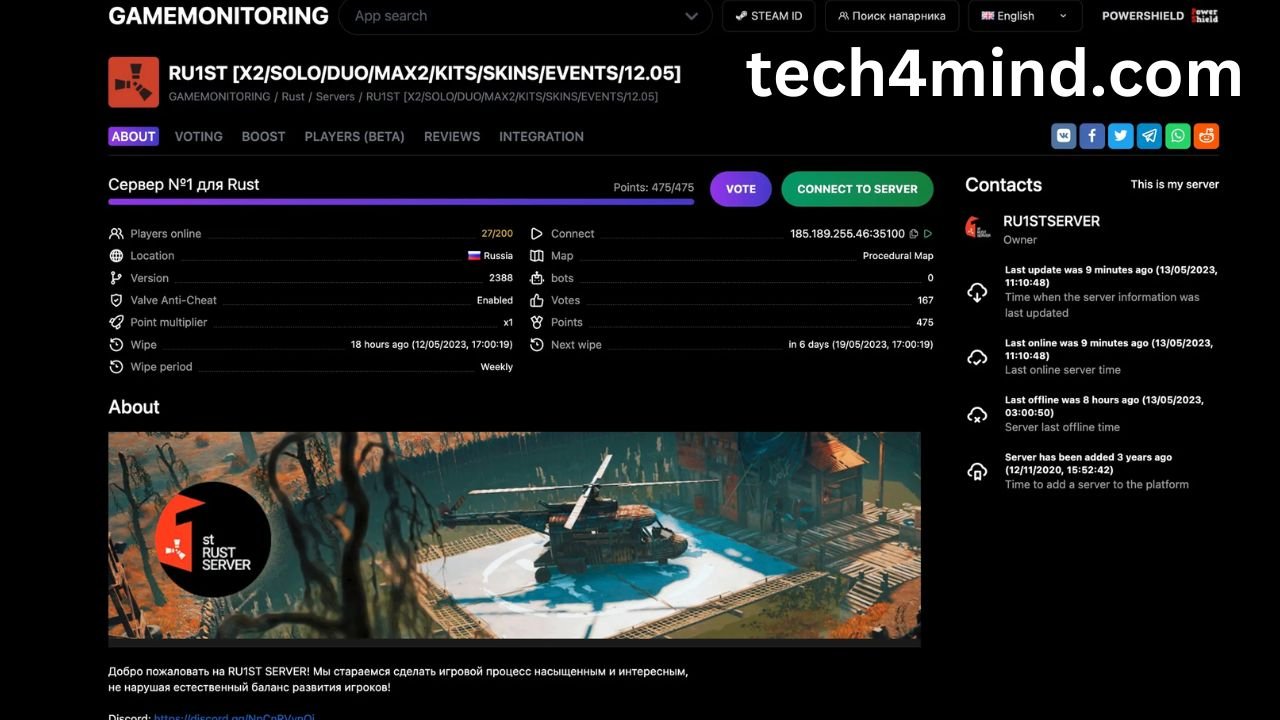This screenshot has height=720, width=1280.
Task: Click the CONNECT TO SERVER button
Action: (857, 189)
